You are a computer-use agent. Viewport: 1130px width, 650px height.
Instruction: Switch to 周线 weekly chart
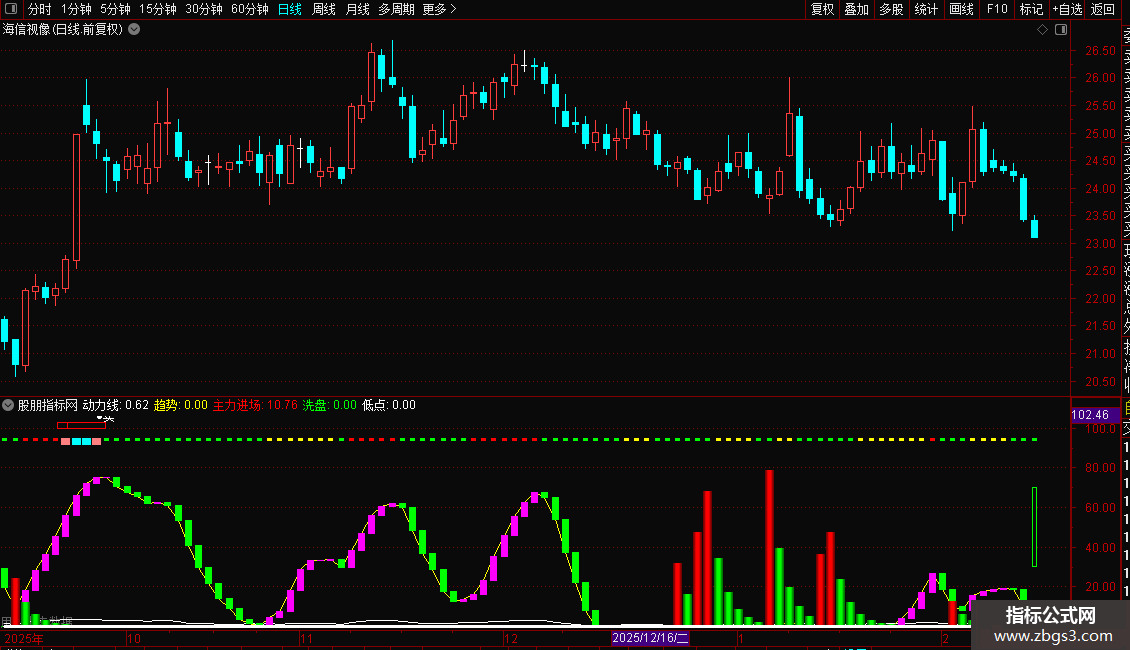[x=324, y=9]
